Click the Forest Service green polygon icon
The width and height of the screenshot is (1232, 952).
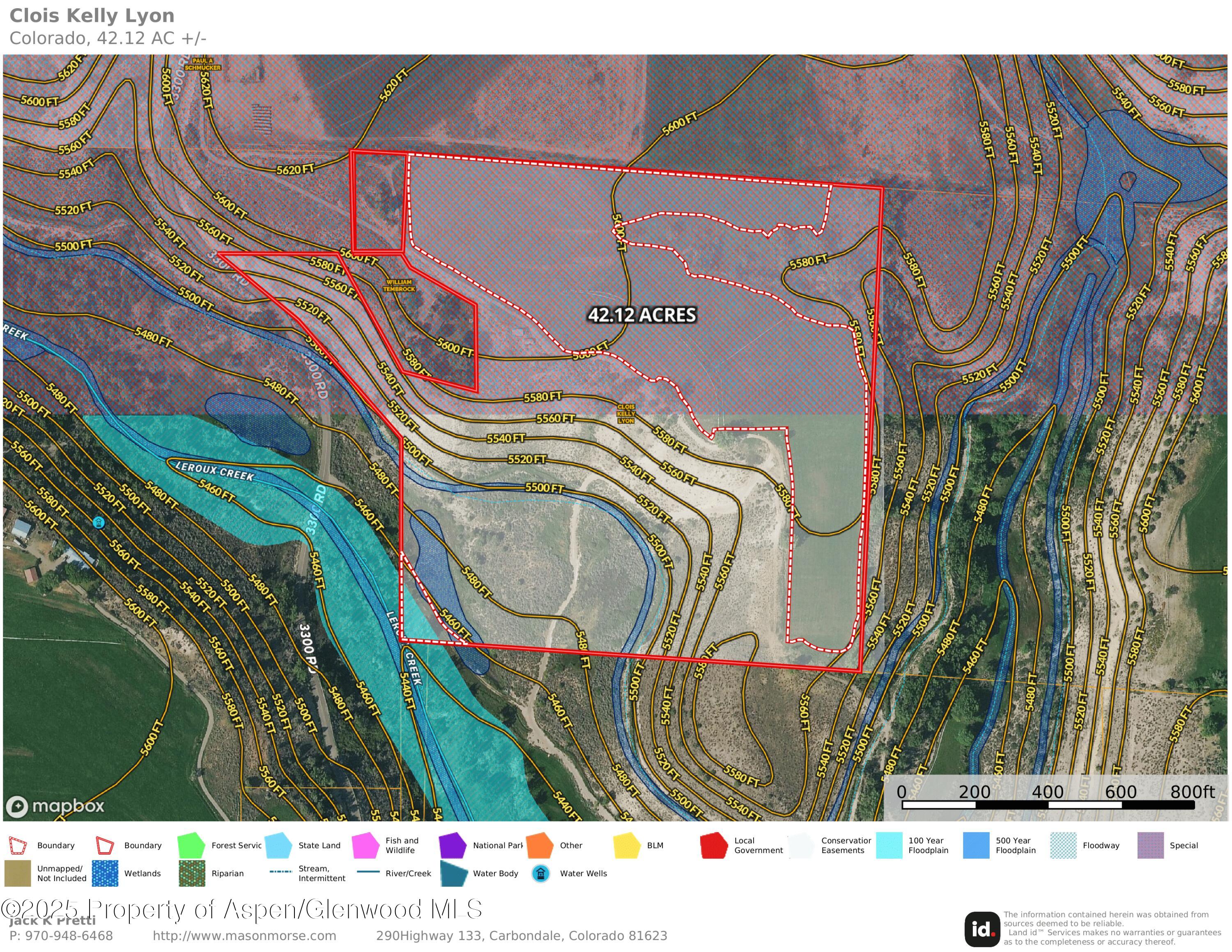pyautogui.click(x=191, y=845)
